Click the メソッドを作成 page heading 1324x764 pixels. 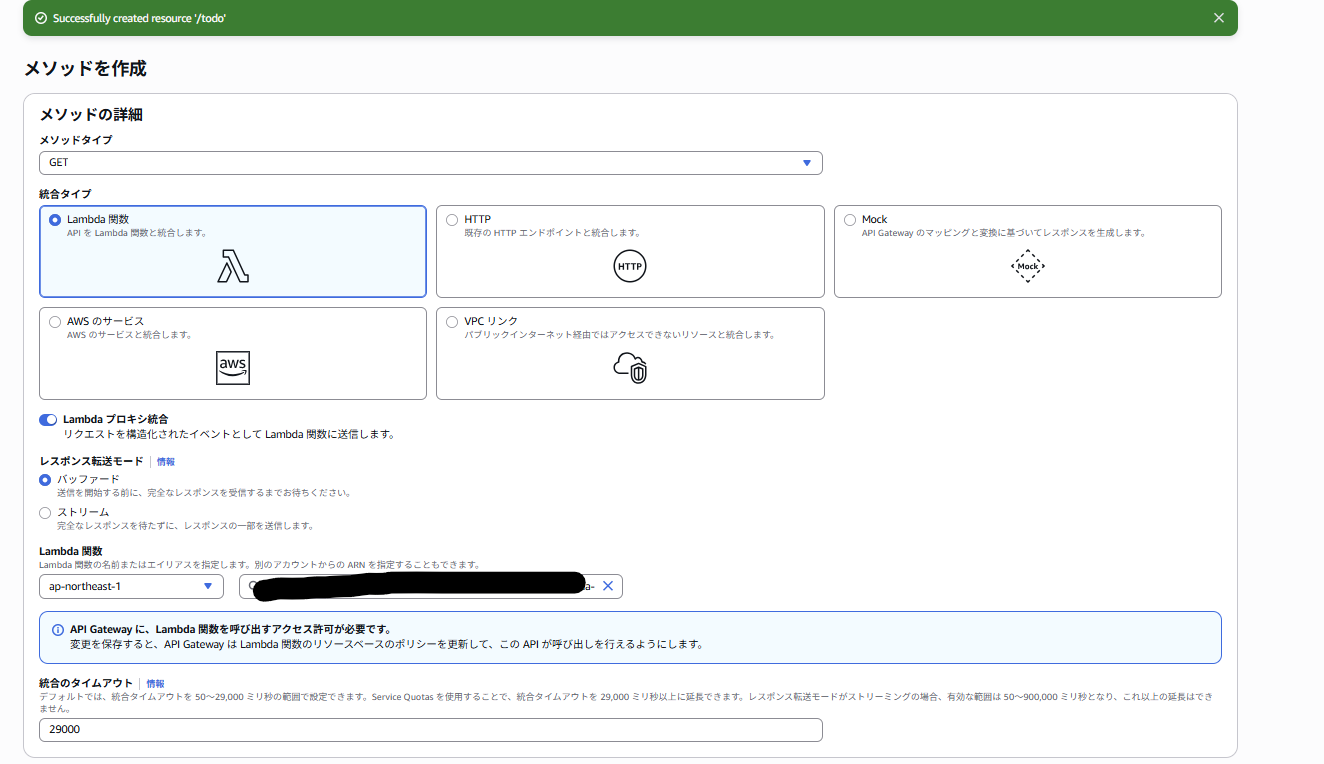pos(85,69)
